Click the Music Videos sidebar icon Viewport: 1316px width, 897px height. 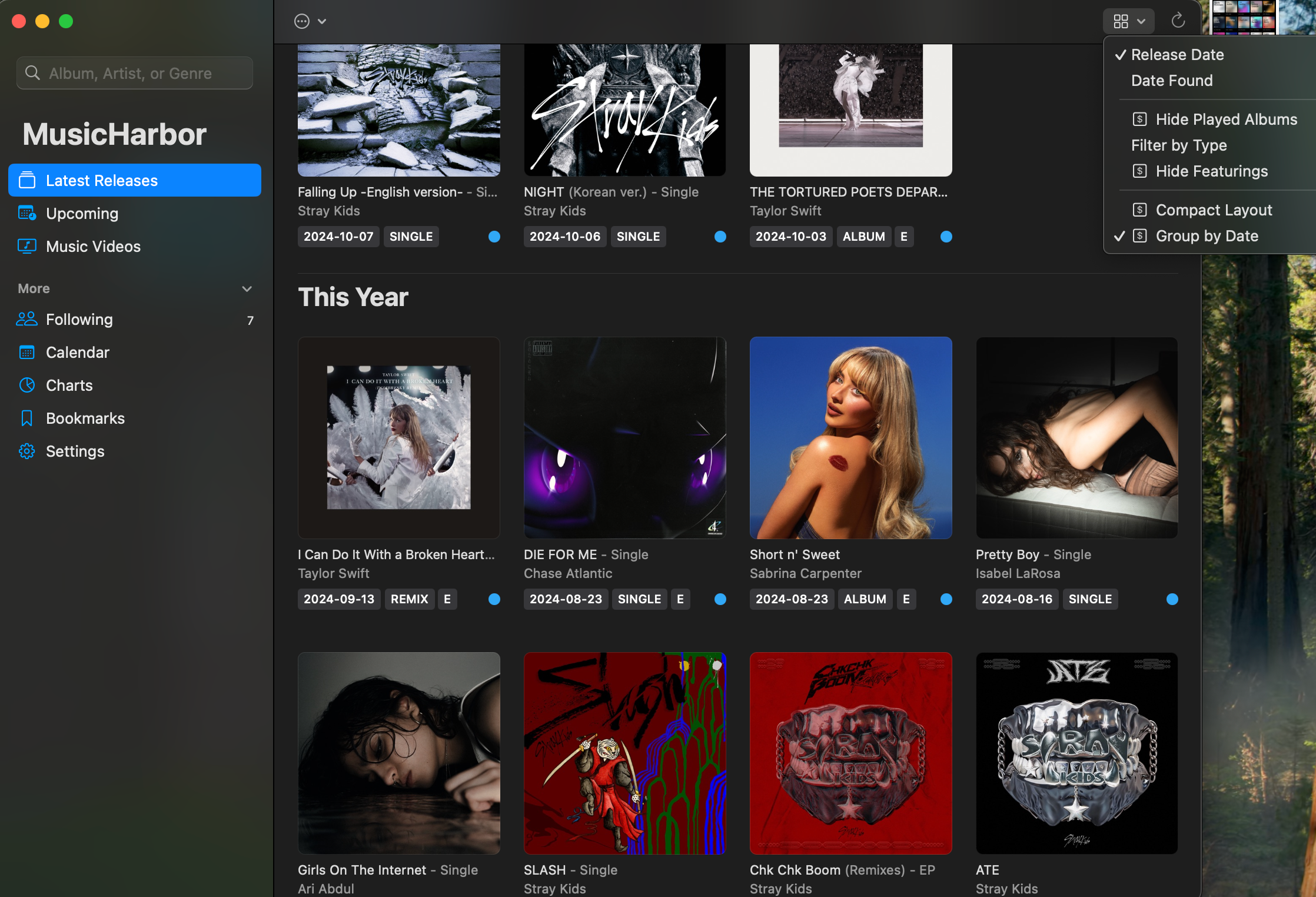pos(28,245)
